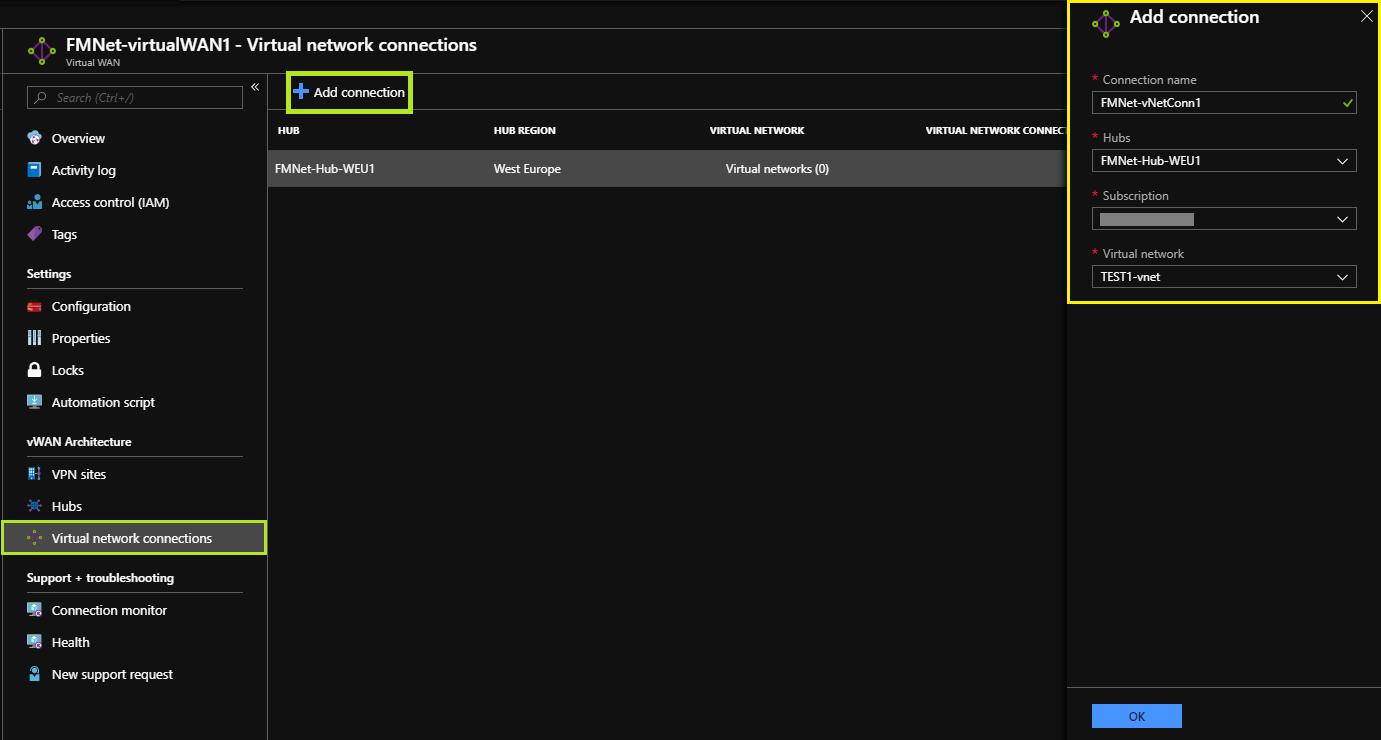
Task: Click the Add connection button
Action: point(349,92)
